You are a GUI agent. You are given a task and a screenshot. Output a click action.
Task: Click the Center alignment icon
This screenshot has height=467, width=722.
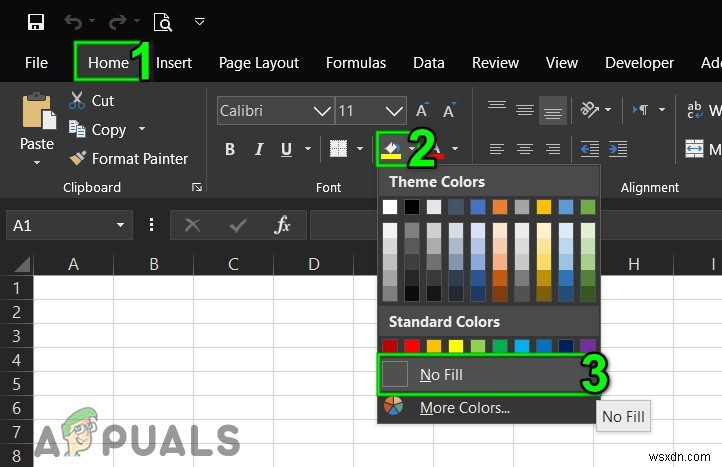coord(525,149)
